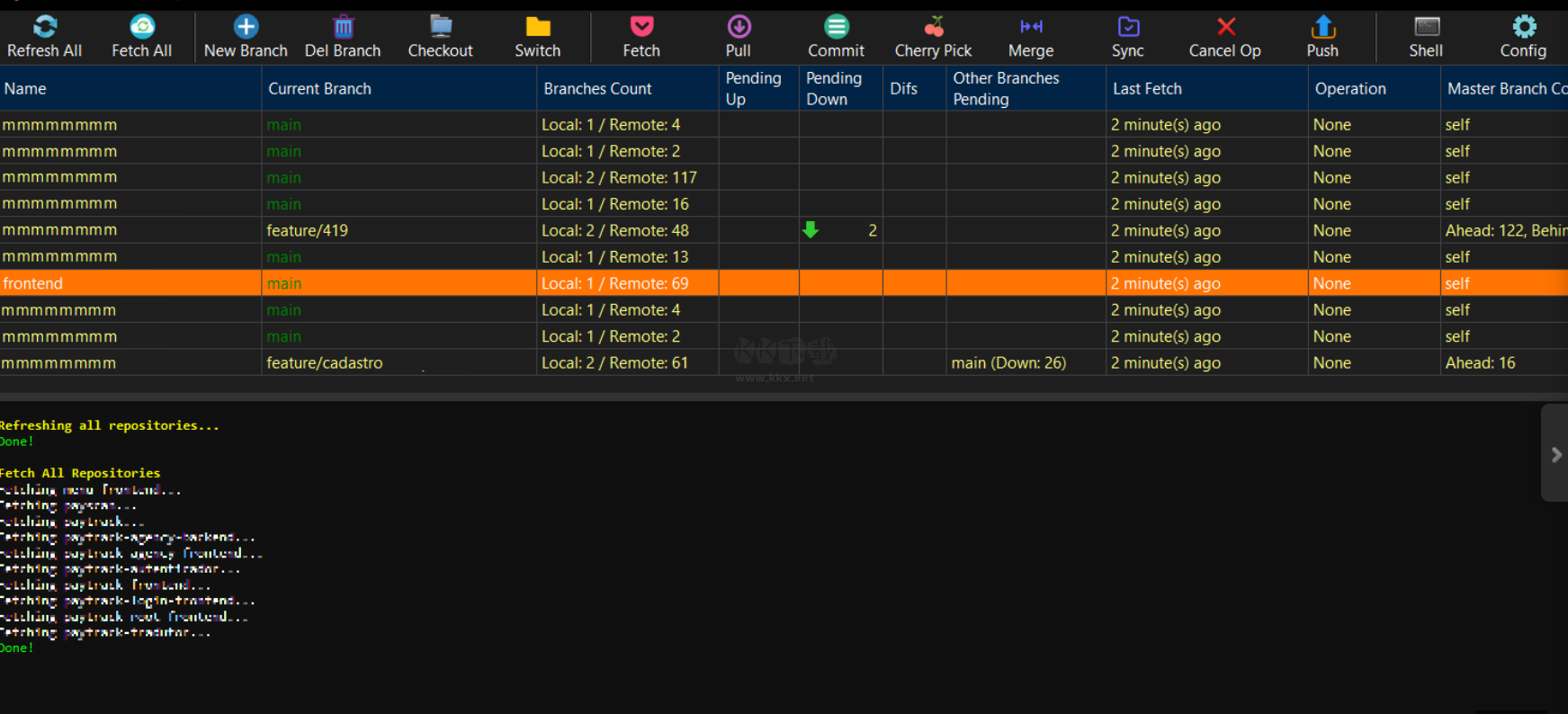Click the Fetch All cloud icon
Viewport: 1568px width, 714px height.
[x=142, y=27]
